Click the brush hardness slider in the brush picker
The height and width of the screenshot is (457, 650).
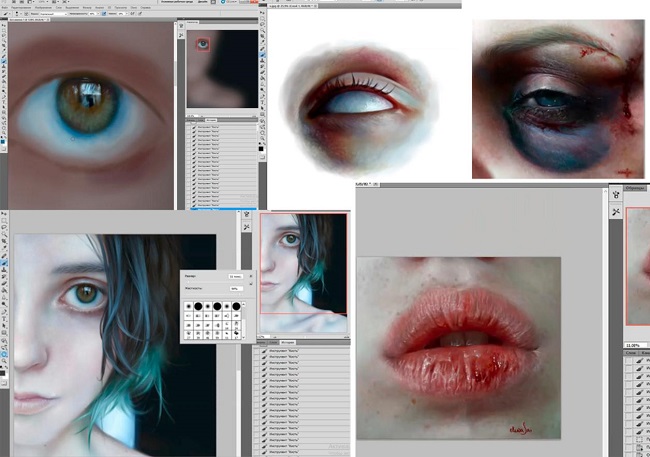point(214,294)
